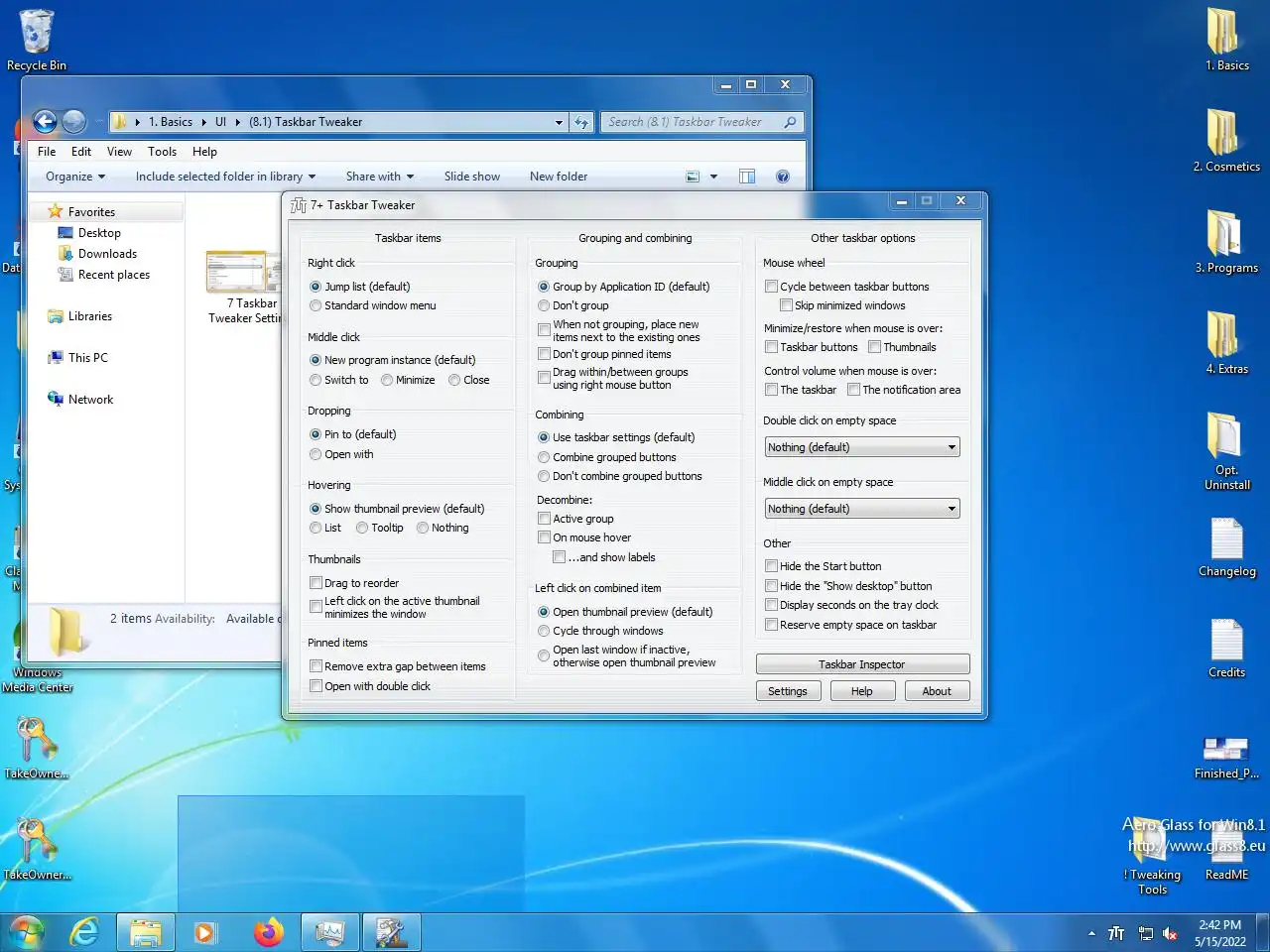
Task: Click the Explorer search box
Action: tap(702, 122)
